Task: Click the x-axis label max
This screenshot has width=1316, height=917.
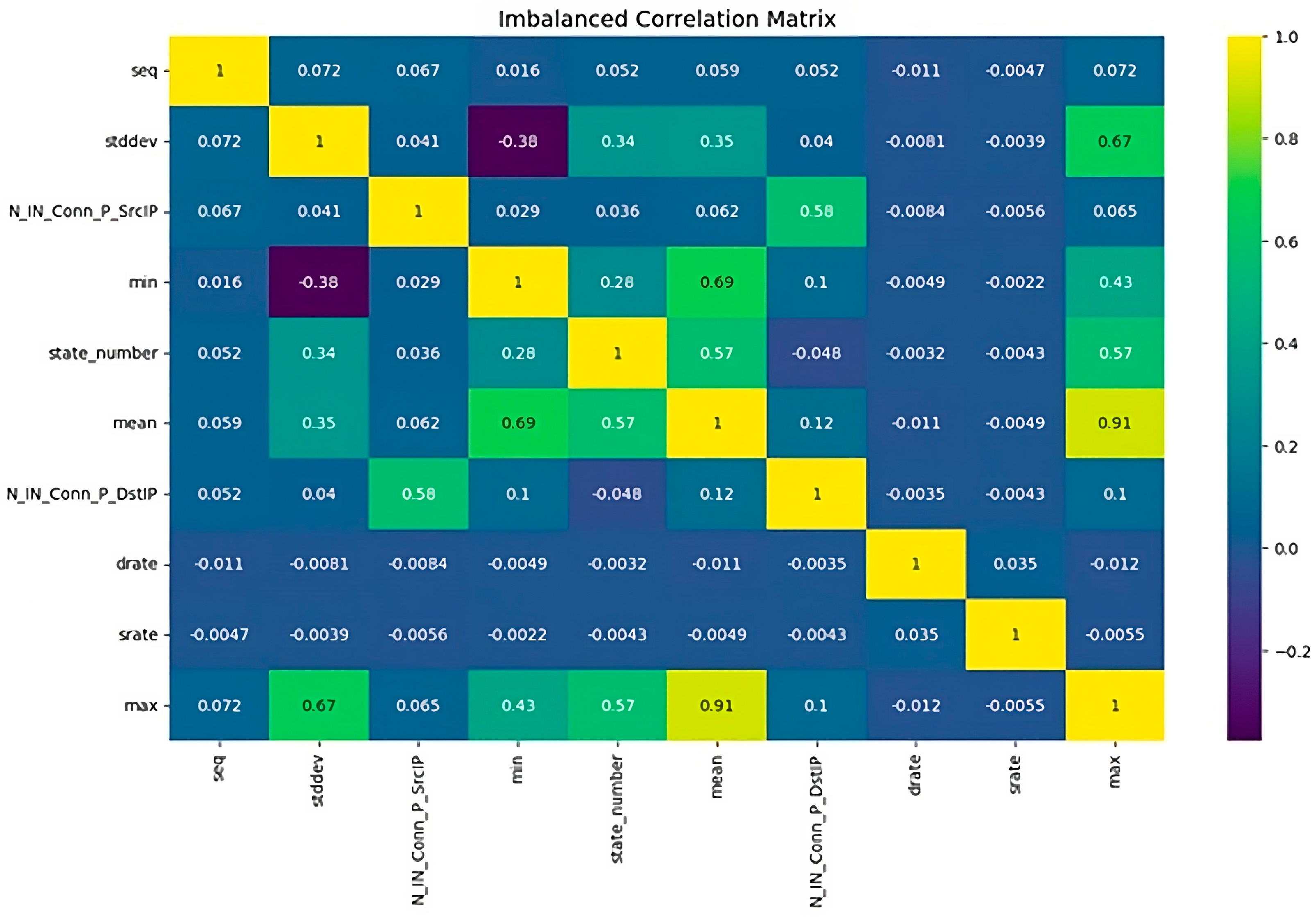Action: pyautogui.click(x=1114, y=772)
